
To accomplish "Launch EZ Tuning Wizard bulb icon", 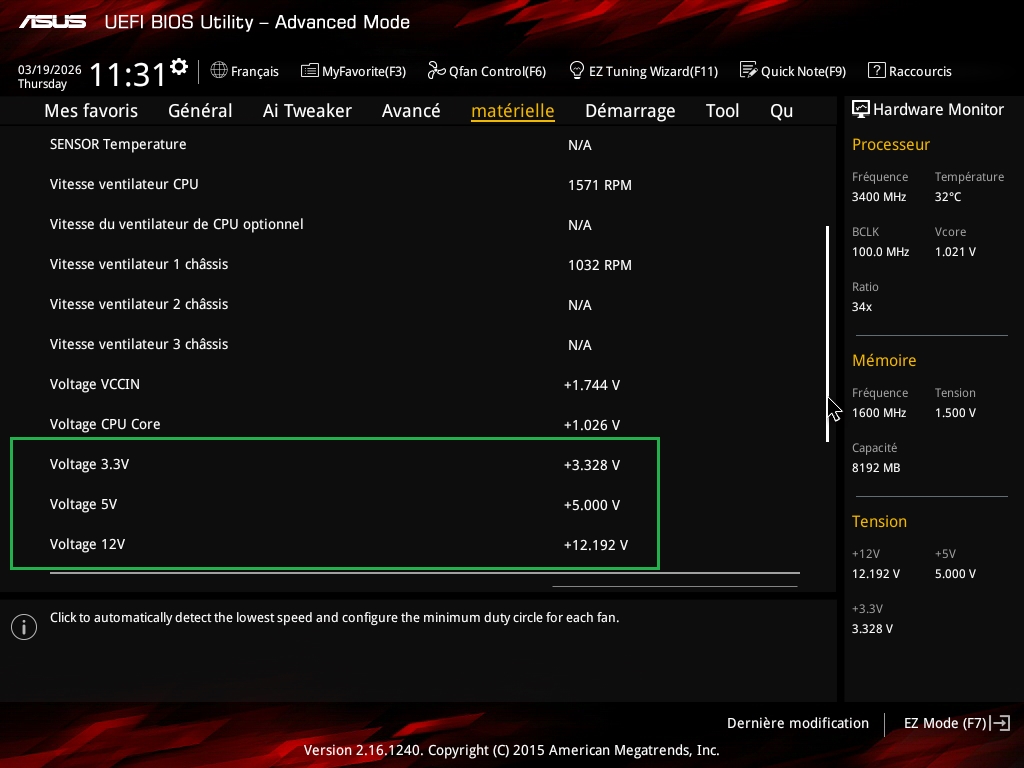I will click(576, 70).
